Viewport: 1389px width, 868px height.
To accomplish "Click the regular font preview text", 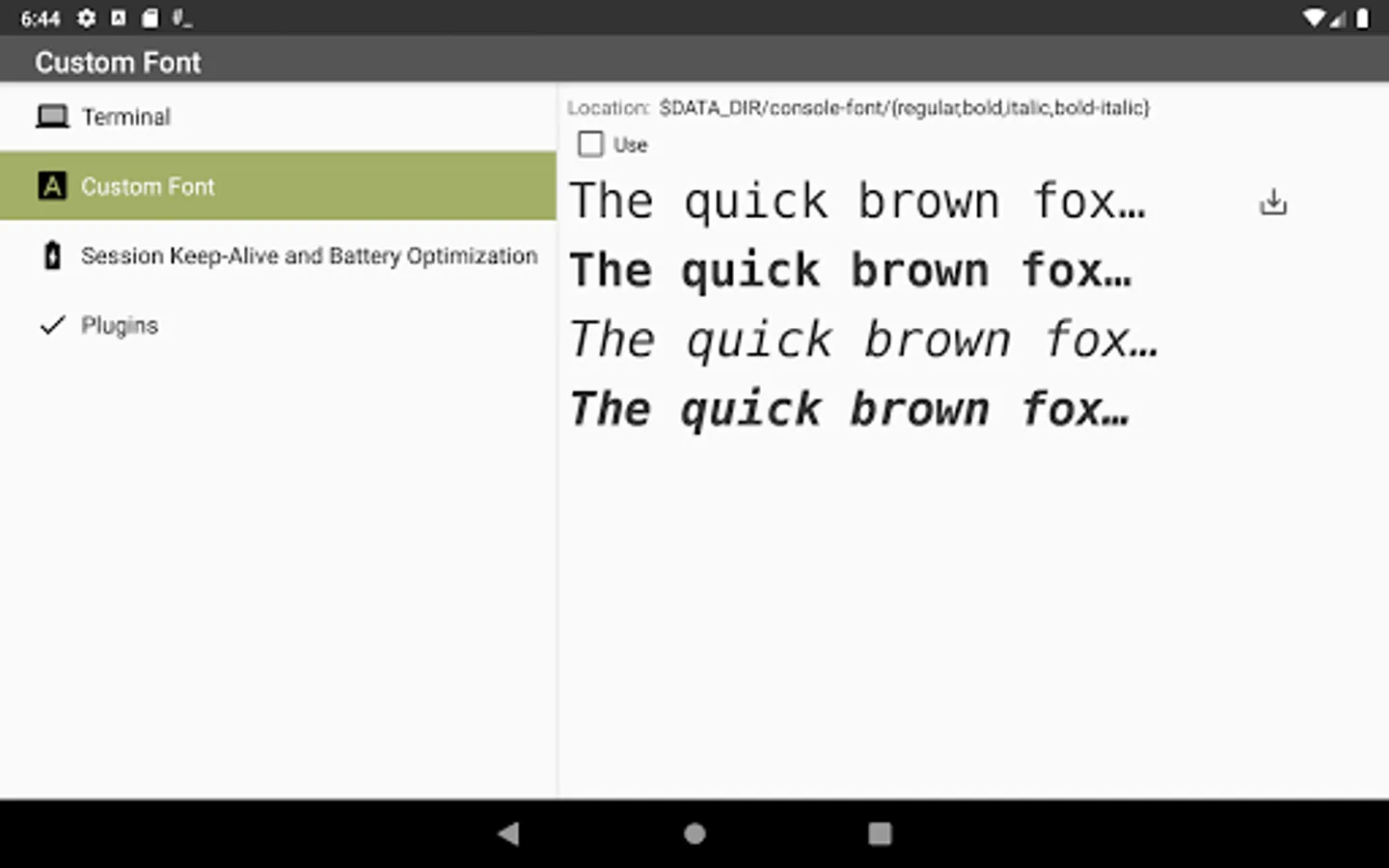I will point(858,202).
